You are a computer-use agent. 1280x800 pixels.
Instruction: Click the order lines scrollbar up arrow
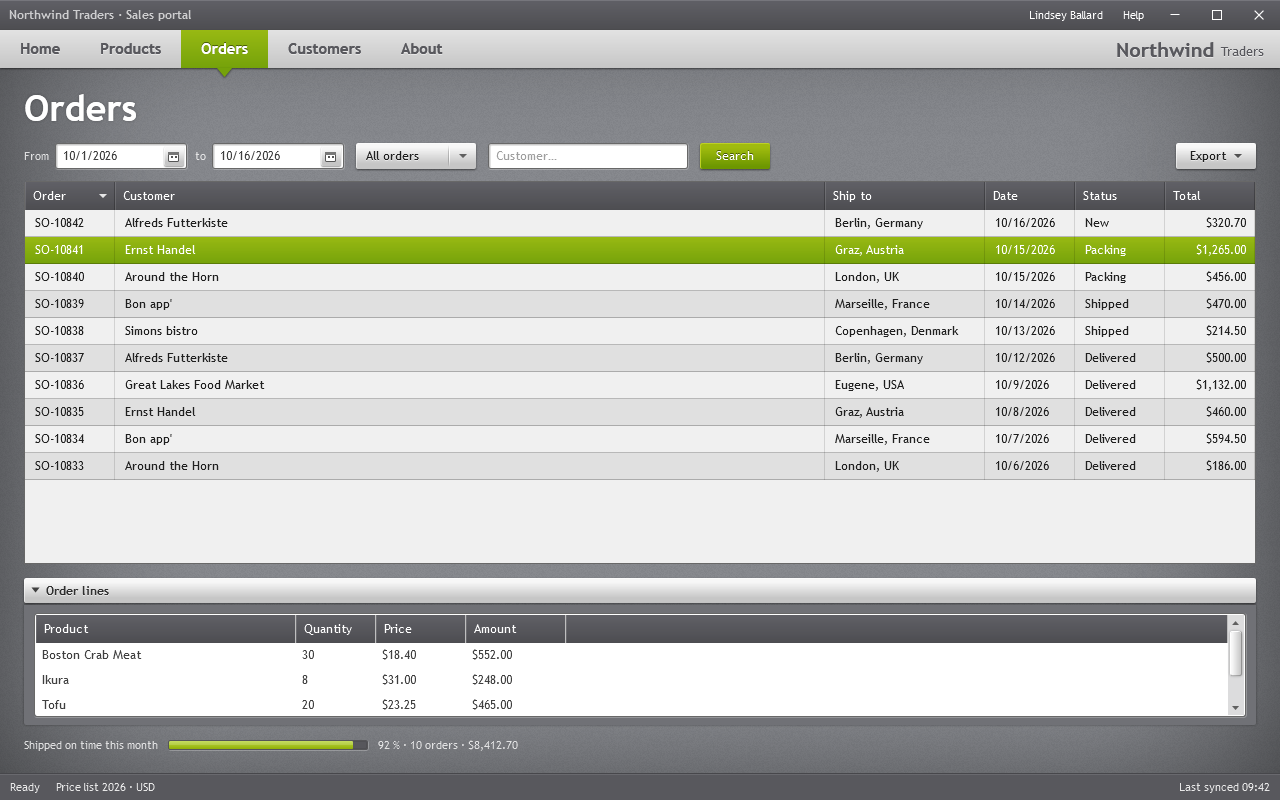tap(1236, 622)
